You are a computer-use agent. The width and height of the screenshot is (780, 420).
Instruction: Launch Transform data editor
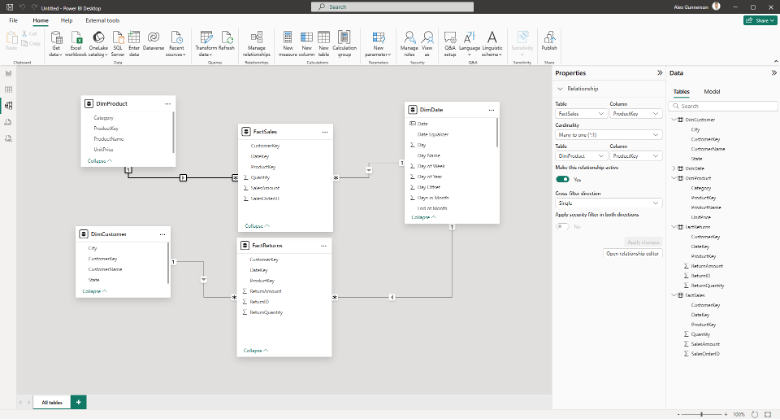point(205,43)
